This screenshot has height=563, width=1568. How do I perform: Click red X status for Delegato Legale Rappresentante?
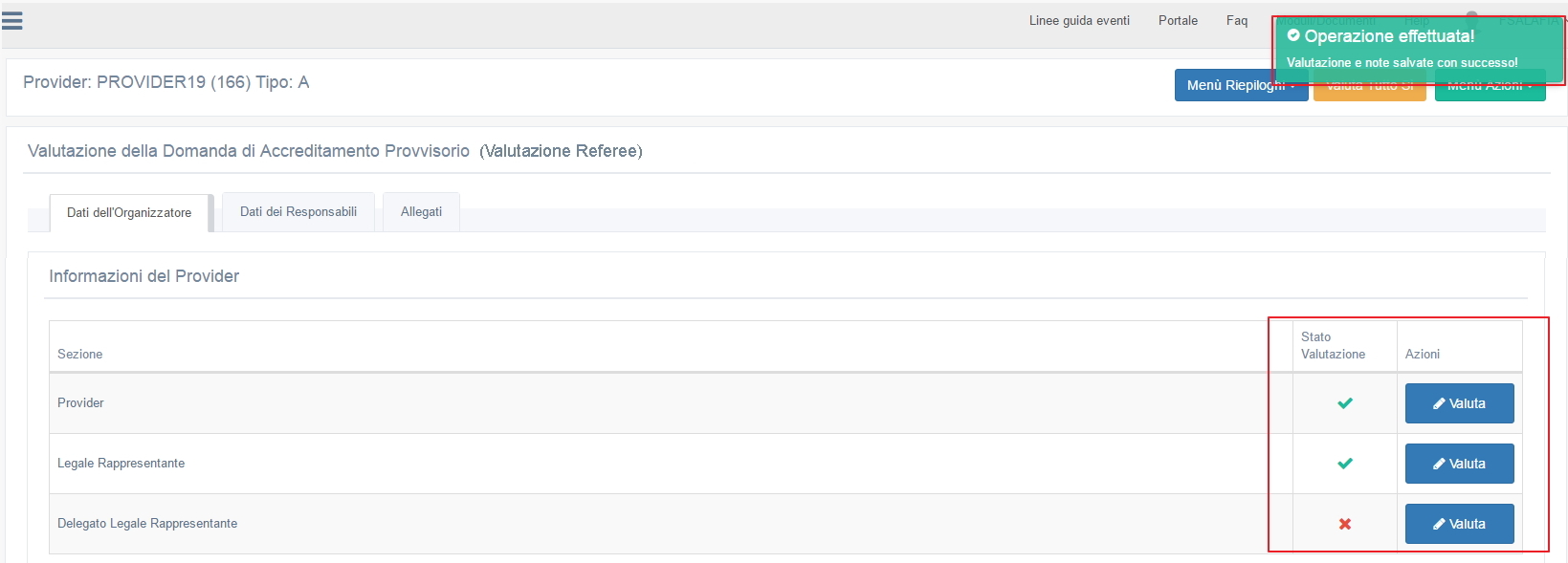click(x=1344, y=524)
